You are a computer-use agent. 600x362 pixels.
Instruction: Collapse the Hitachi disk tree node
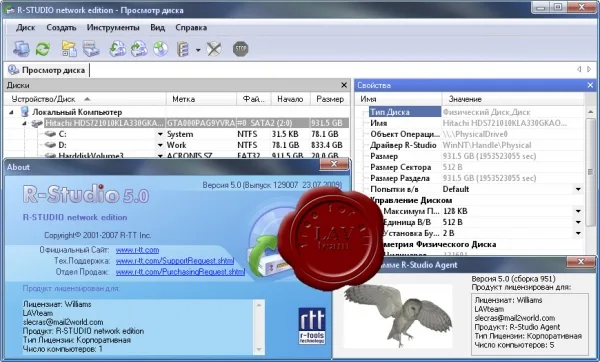(24, 123)
